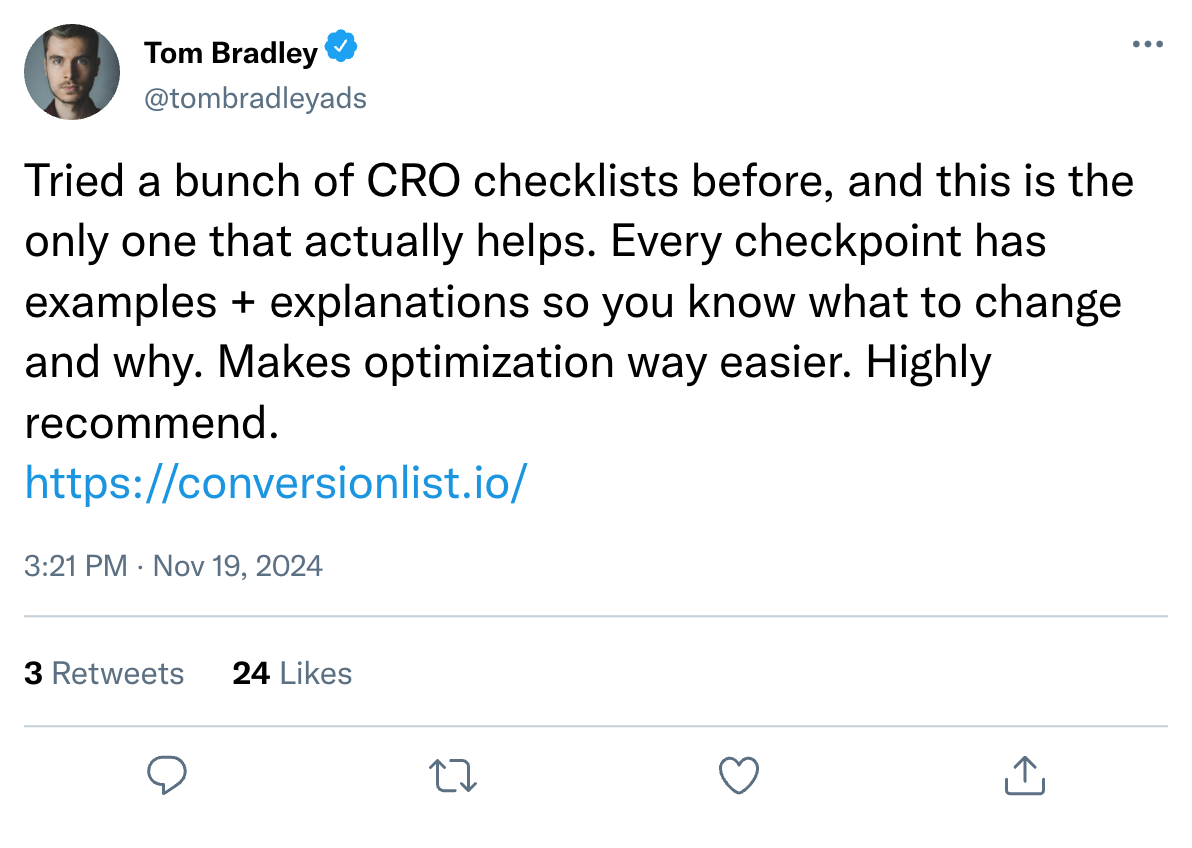Click the Nov 19, 2024 date
1192x848 pixels.
(x=237, y=566)
